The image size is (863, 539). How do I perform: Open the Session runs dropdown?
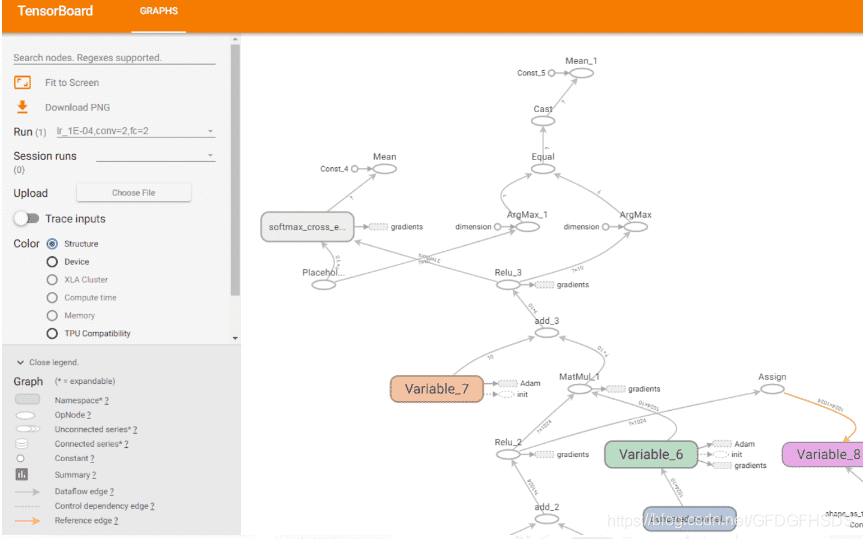click(156, 156)
